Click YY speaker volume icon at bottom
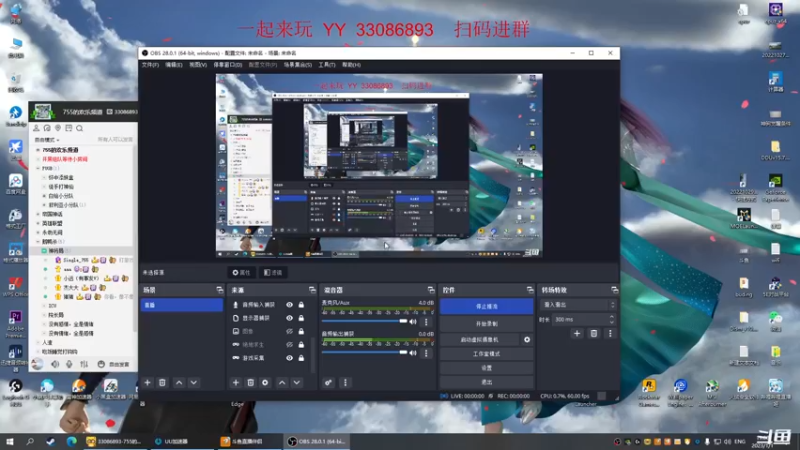 [x=55, y=364]
